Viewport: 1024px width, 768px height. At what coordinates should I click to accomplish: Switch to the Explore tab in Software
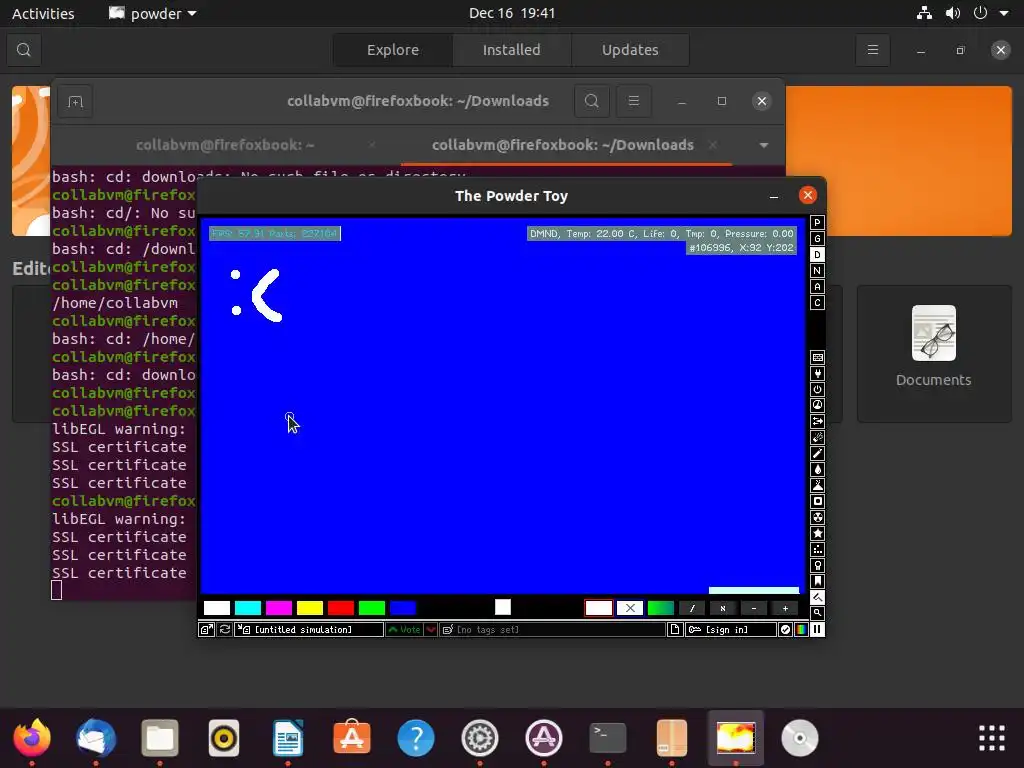pyautogui.click(x=392, y=50)
